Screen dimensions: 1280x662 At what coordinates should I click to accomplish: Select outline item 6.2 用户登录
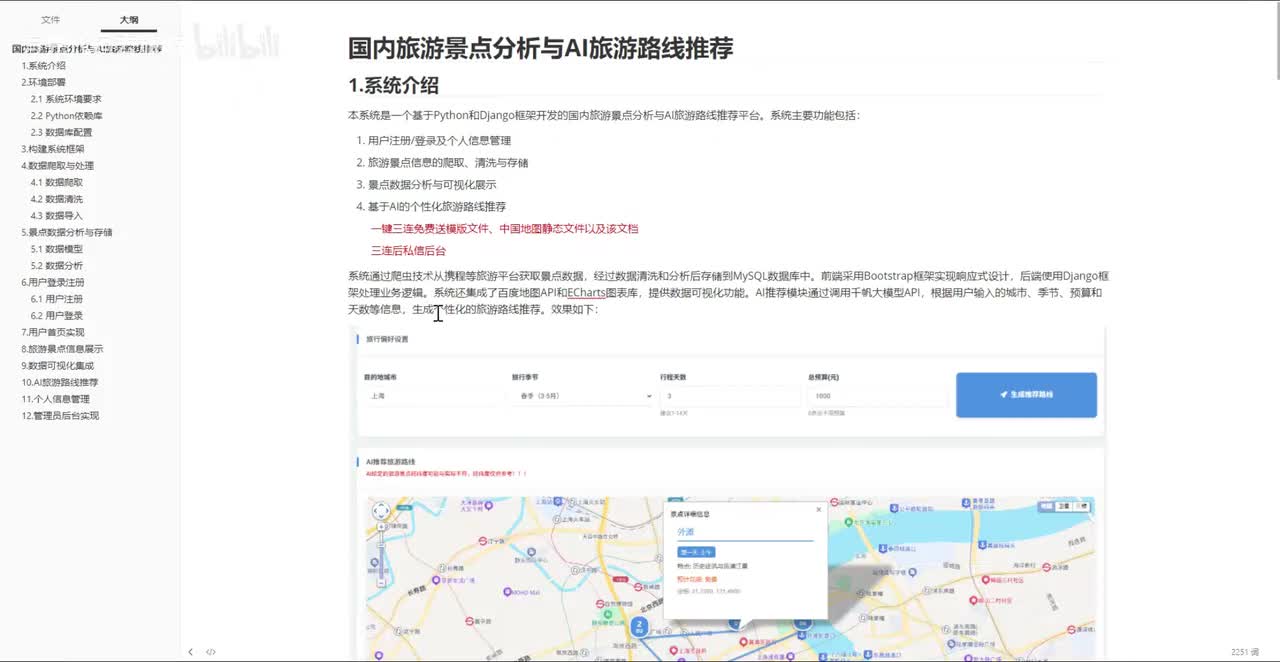point(57,315)
